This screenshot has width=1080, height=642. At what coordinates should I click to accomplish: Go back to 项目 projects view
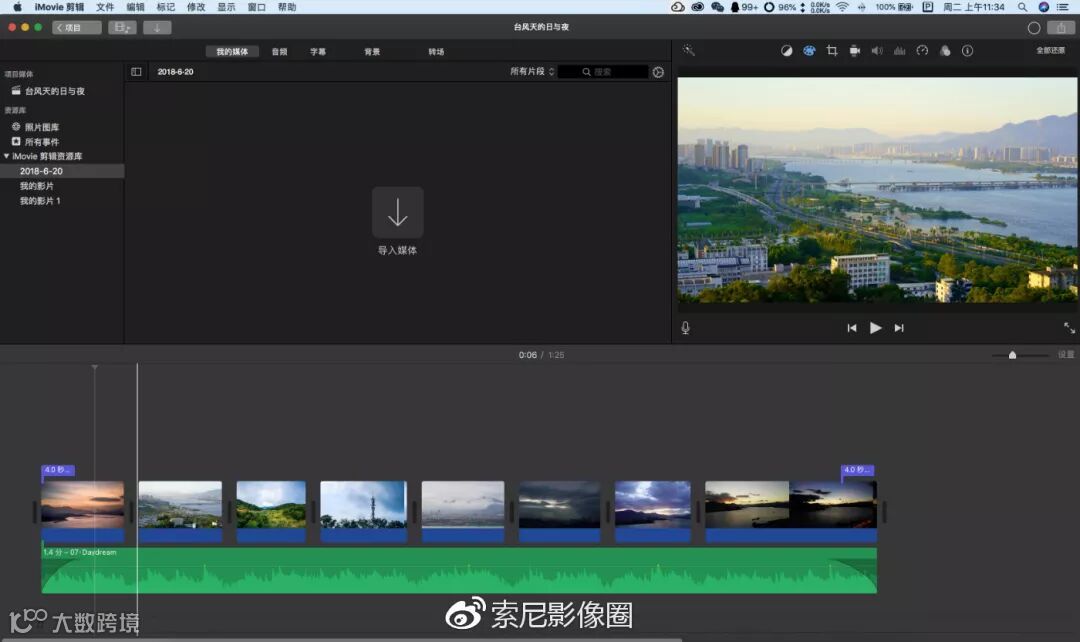pos(76,28)
